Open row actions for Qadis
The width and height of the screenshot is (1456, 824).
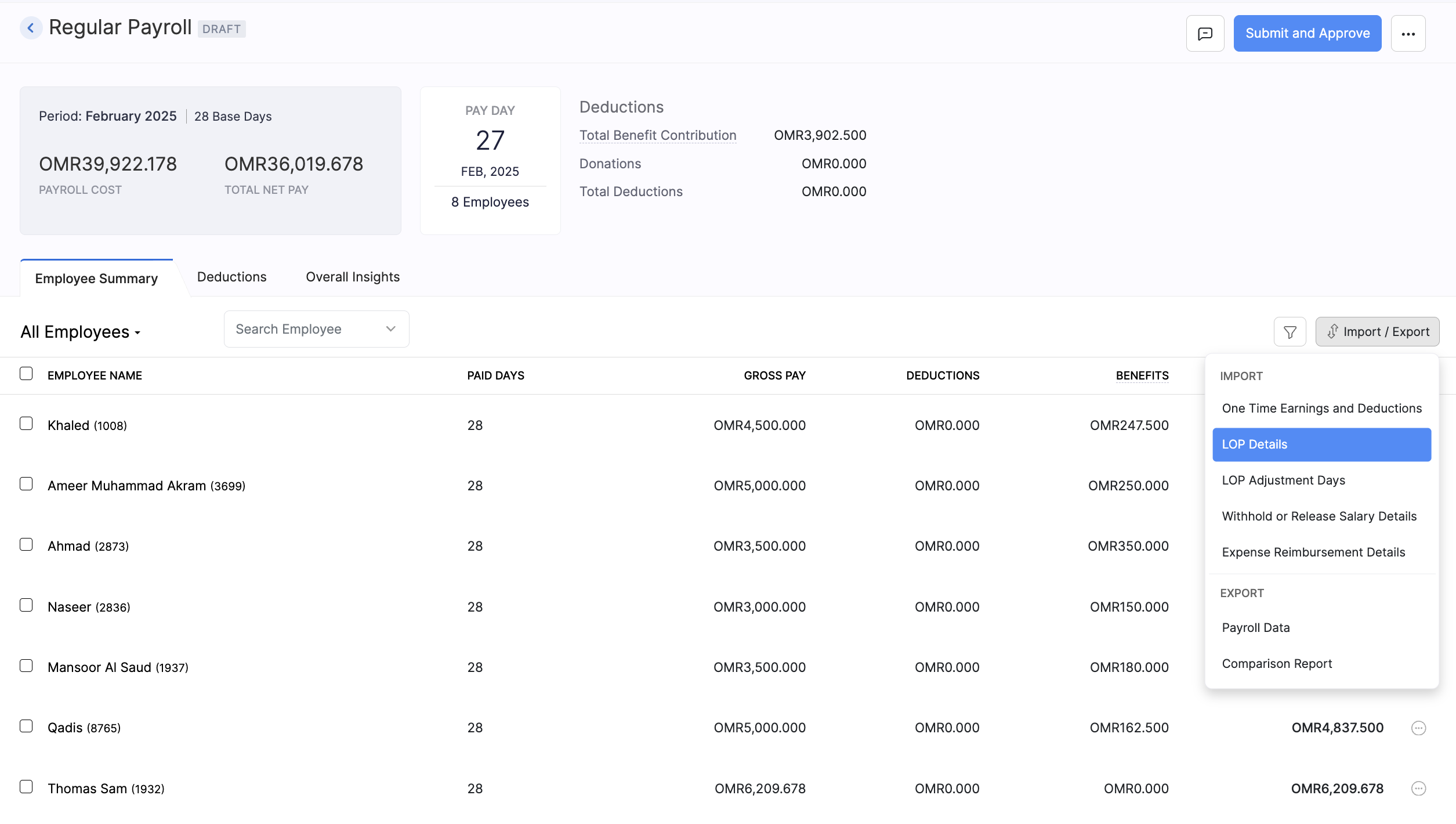(1419, 727)
